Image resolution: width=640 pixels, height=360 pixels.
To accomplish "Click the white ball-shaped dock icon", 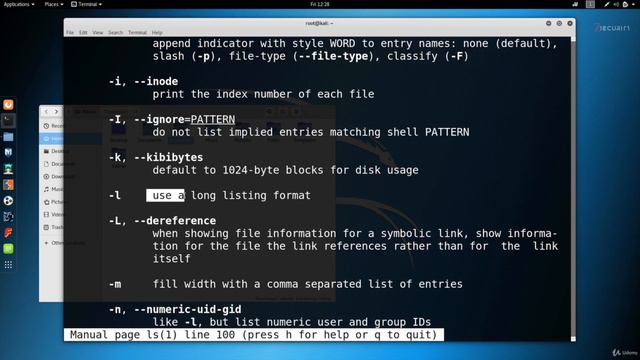I will pyautogui.click(x=8, y=201).
